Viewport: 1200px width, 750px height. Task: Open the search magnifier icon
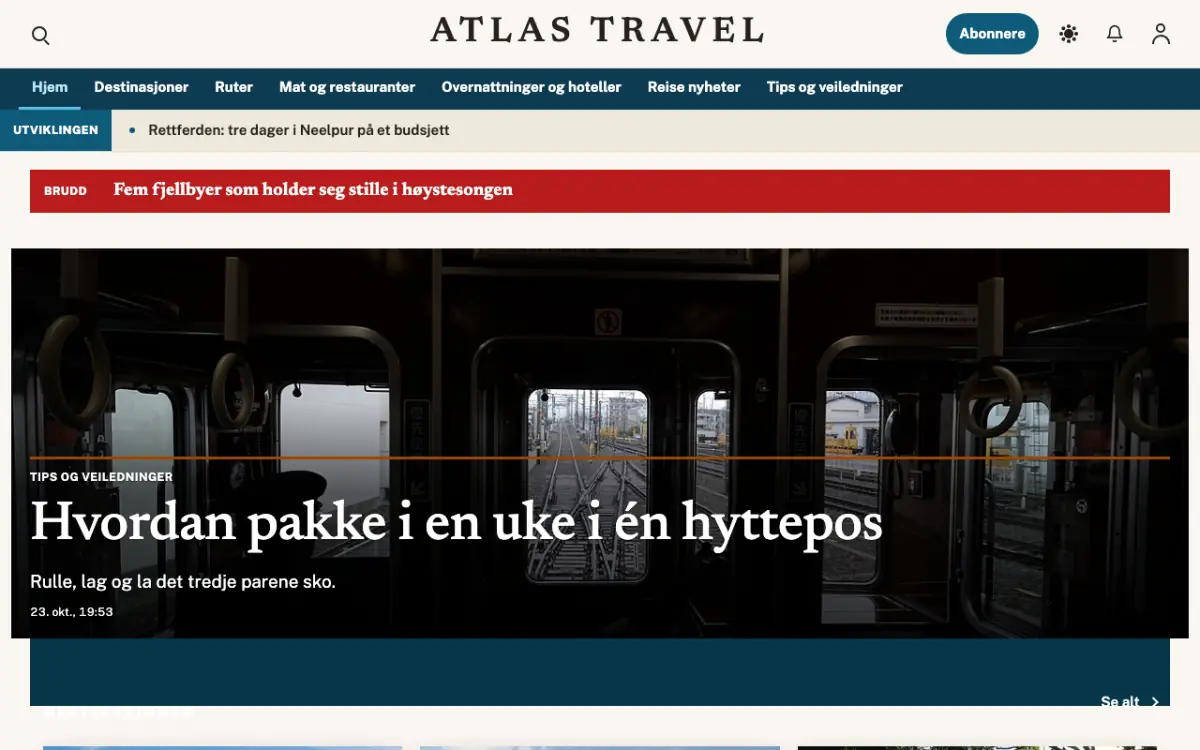(x=41, y=35)
